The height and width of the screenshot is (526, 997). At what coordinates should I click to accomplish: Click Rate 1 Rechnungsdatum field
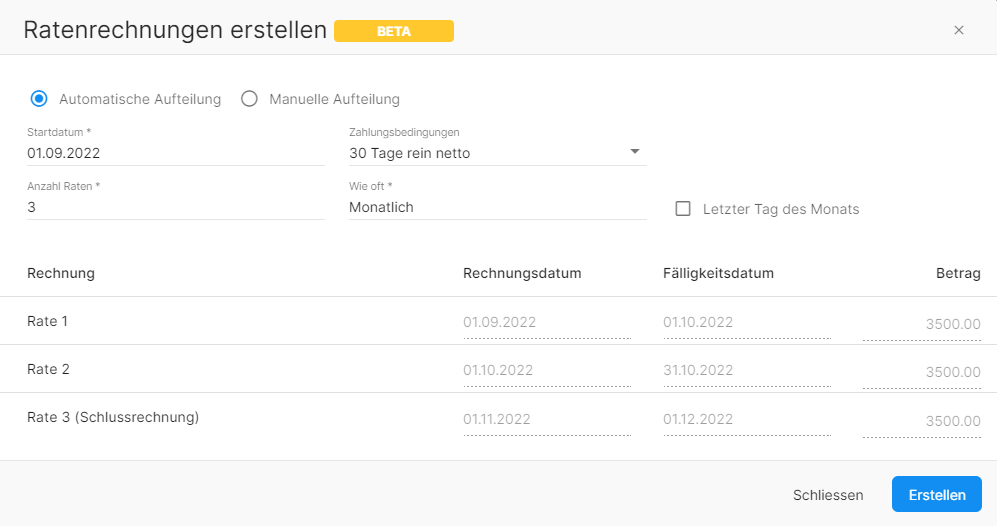click(x=546, y=323)
